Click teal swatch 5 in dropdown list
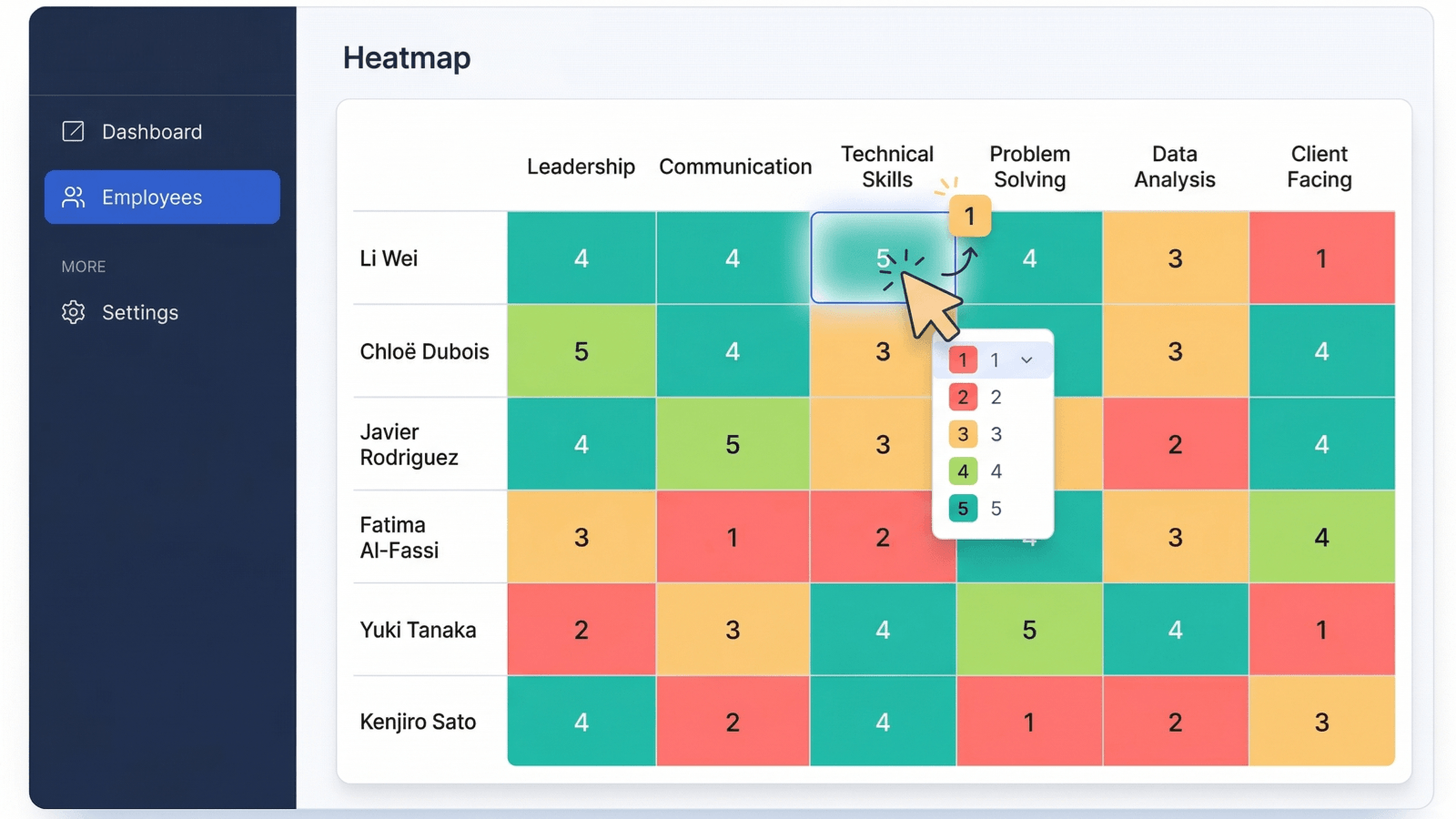Image resolution: width=1456 pixels, height=819 pixels. tap(963, 508)
